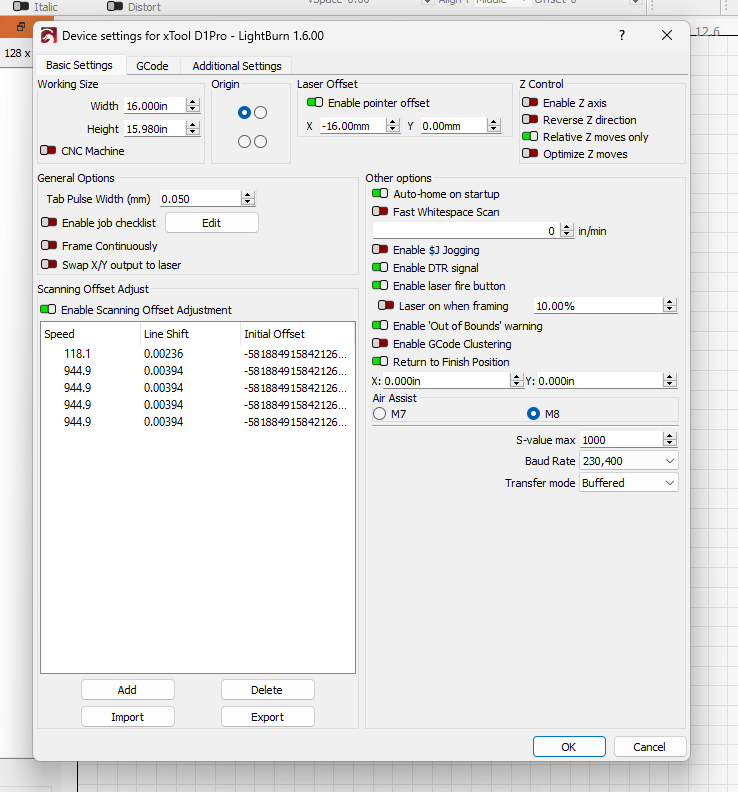Toggle Distort in the LightBurn main window
This screenshot has width=738, height=792.
point(115,7)
